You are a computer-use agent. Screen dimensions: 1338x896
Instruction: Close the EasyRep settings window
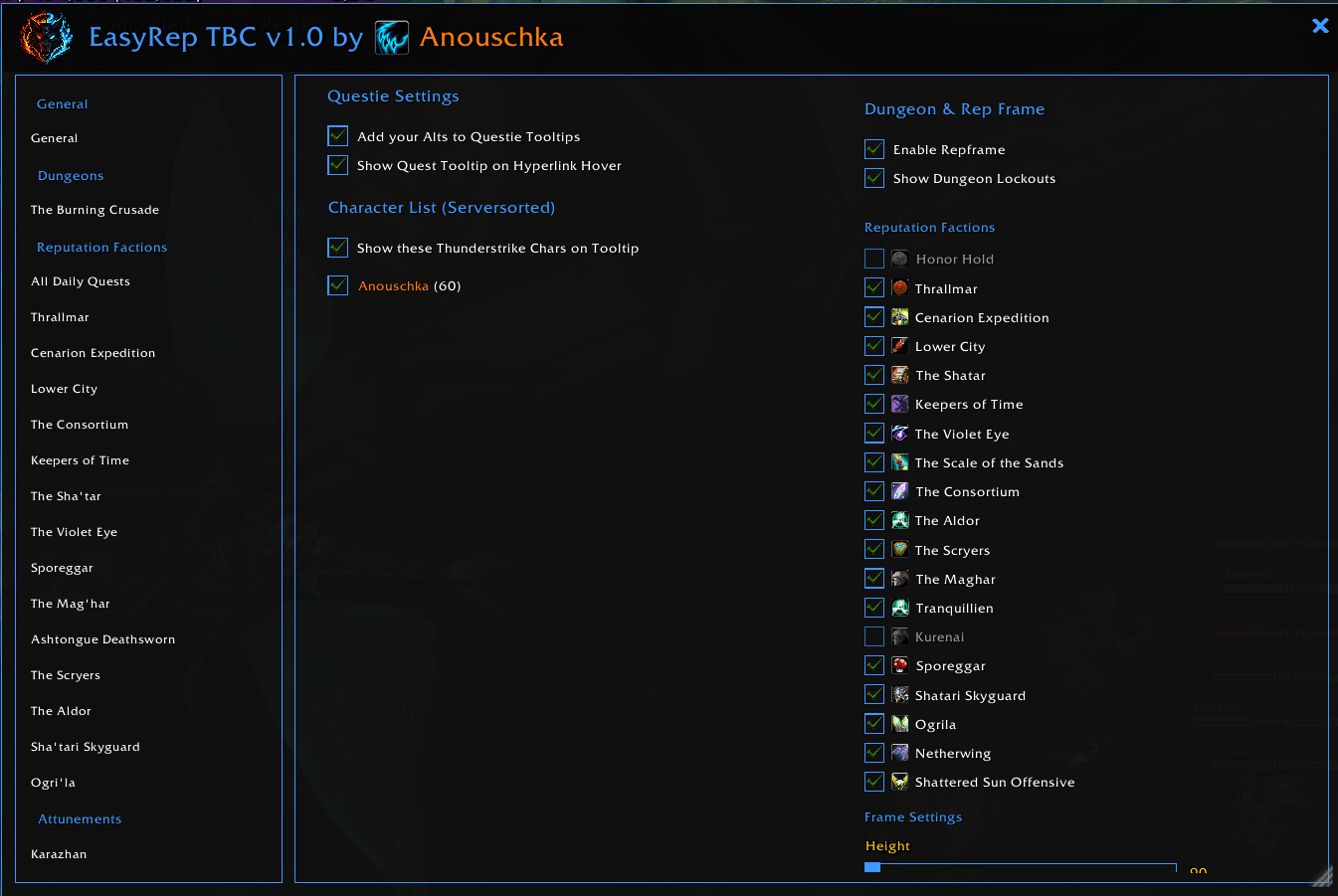[1320, 26]
